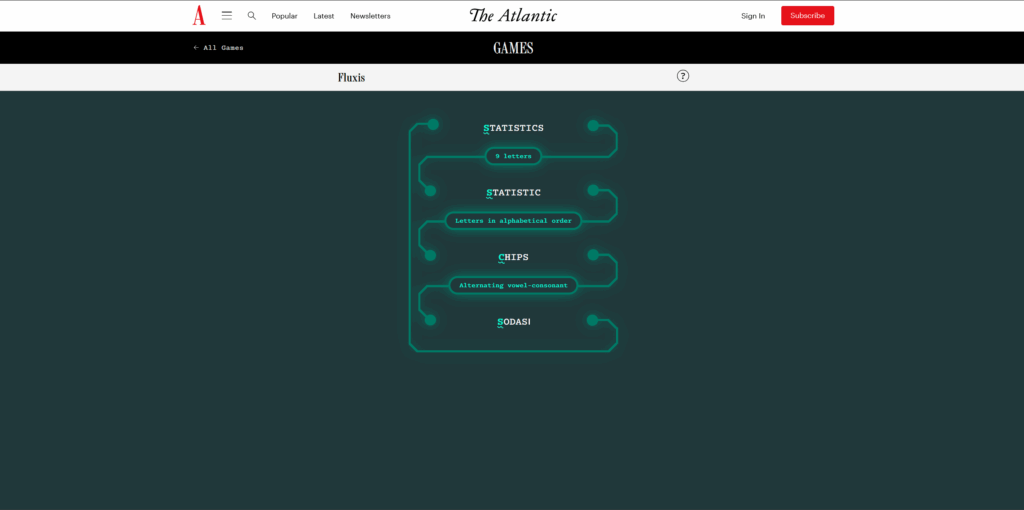
Task: Click the search magnifier icon
Action: [252, 15]
